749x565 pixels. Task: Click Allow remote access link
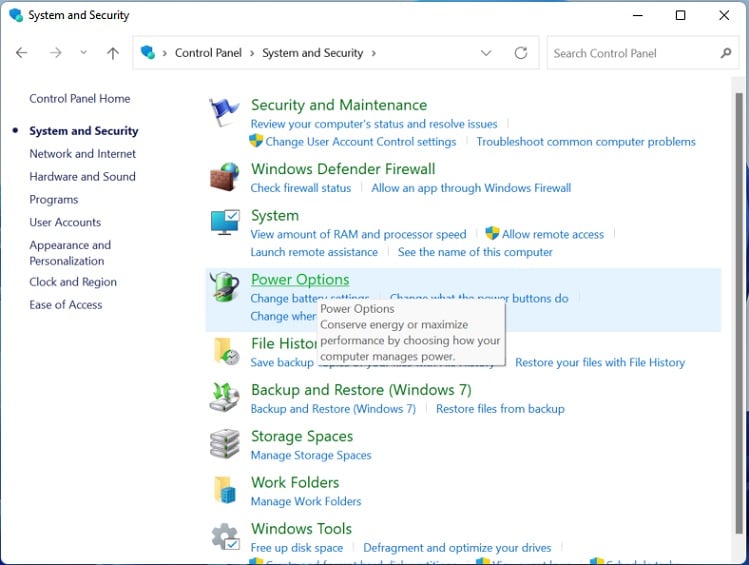[x=553, y=235]
